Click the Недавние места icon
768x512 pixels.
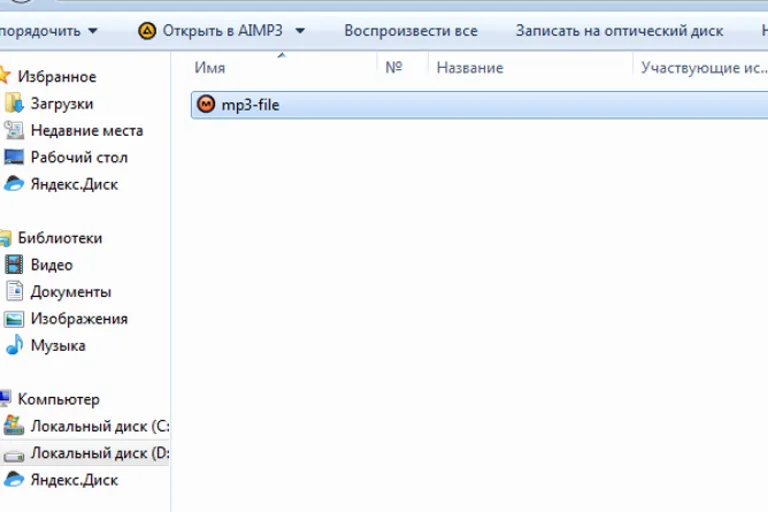[14, 130]
